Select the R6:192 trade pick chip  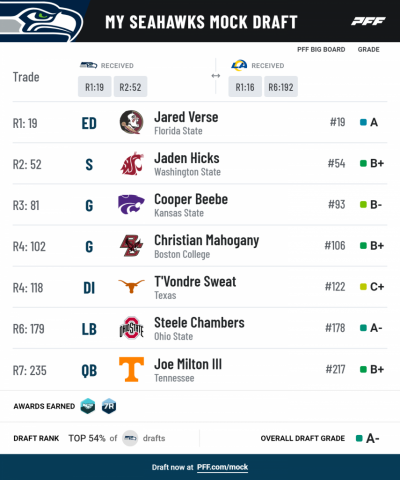tap(281, 87)
